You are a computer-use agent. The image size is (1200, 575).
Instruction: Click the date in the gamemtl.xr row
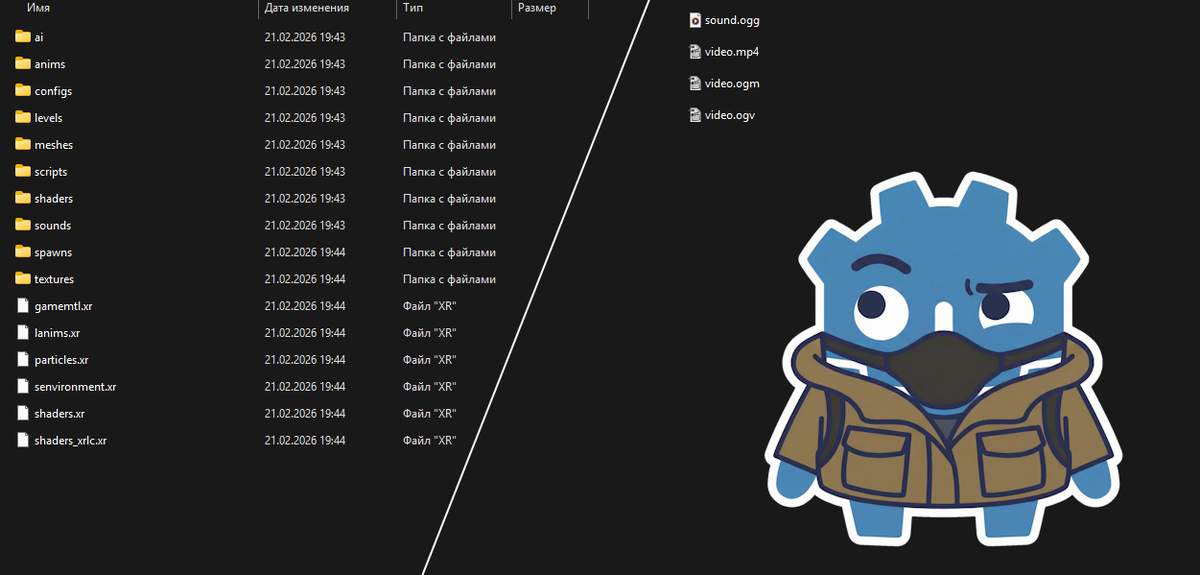tap(305, 306)
